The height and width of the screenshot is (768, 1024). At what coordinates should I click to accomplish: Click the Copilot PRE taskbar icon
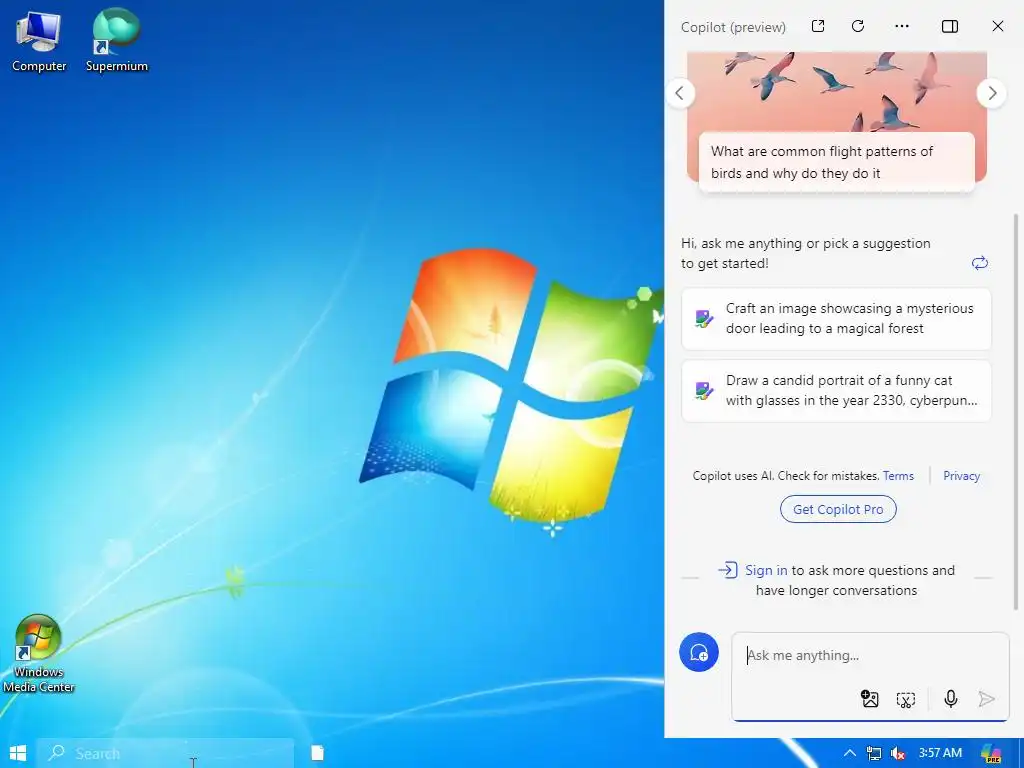991,754
